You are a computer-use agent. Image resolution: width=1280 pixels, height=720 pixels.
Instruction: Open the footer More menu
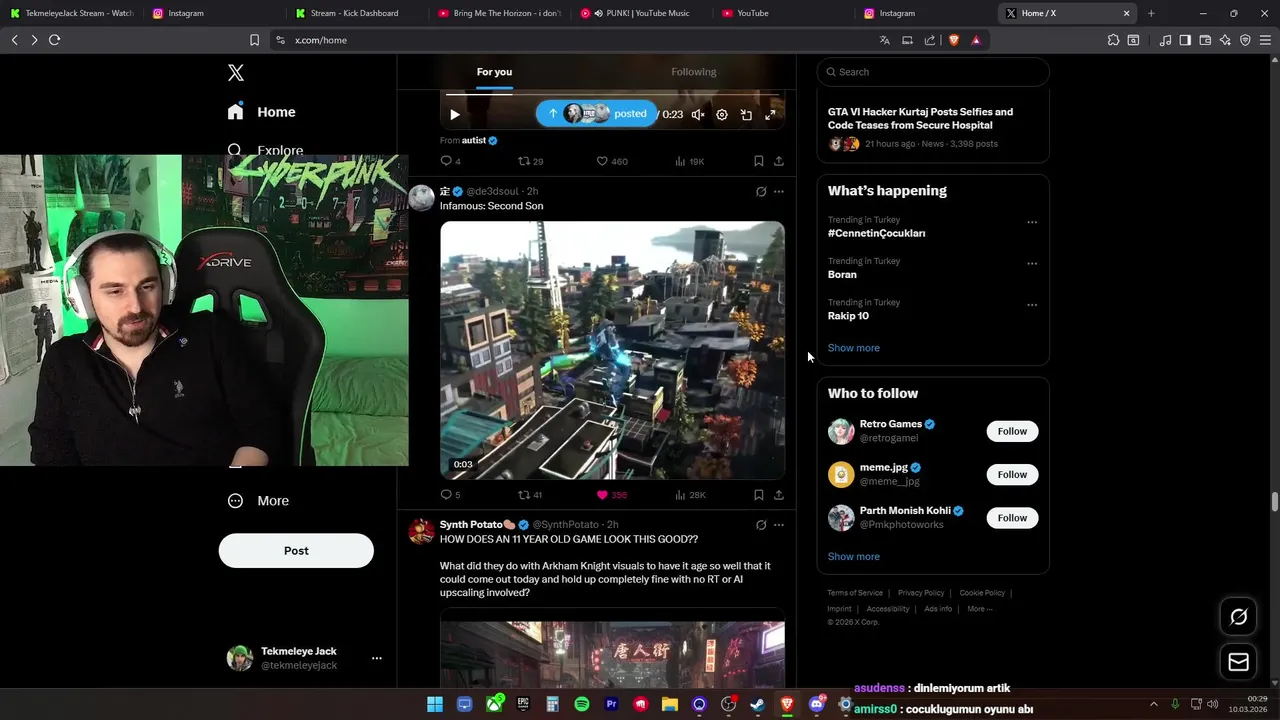pyautogui.click(x=980, y=609)
